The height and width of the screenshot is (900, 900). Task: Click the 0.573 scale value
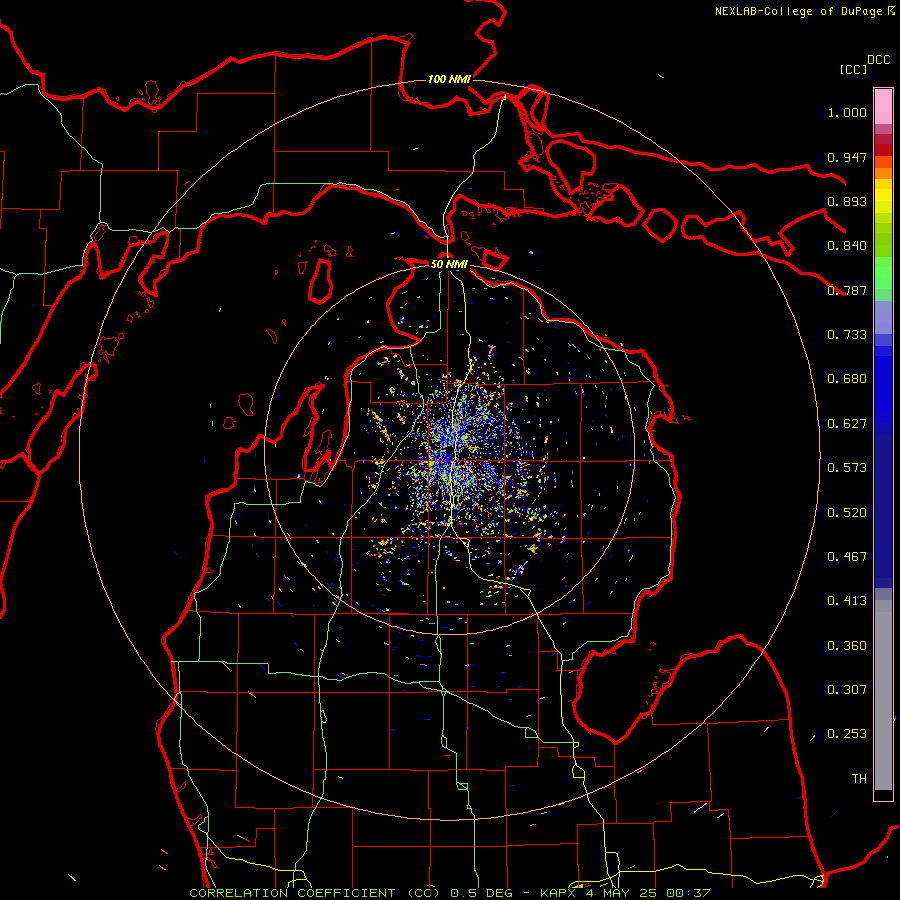point(847,468)
